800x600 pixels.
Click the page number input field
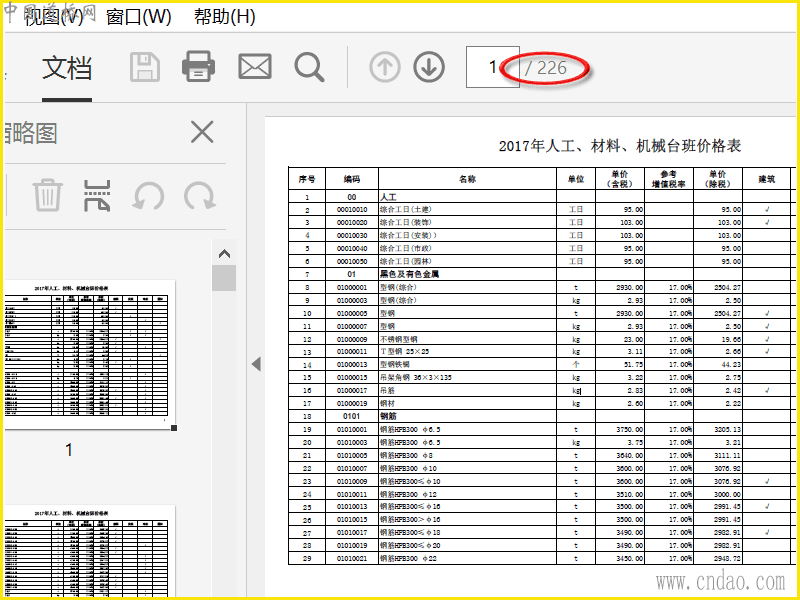[x=492, y=67]
